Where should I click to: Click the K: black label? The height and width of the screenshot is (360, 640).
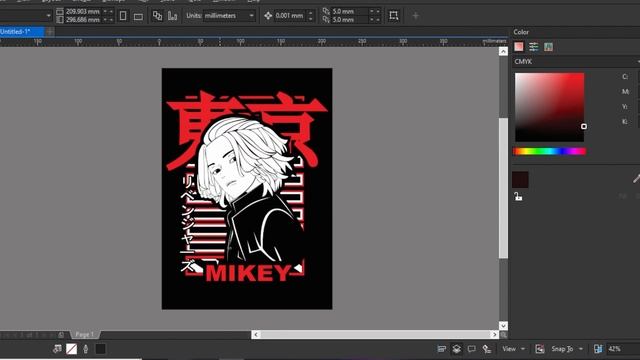tap(625, 122)
